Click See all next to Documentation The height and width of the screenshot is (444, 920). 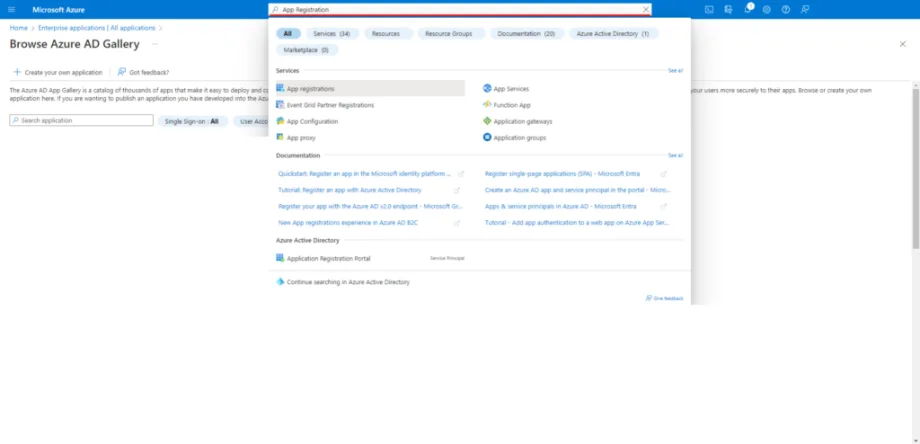[x=675, y=155]
